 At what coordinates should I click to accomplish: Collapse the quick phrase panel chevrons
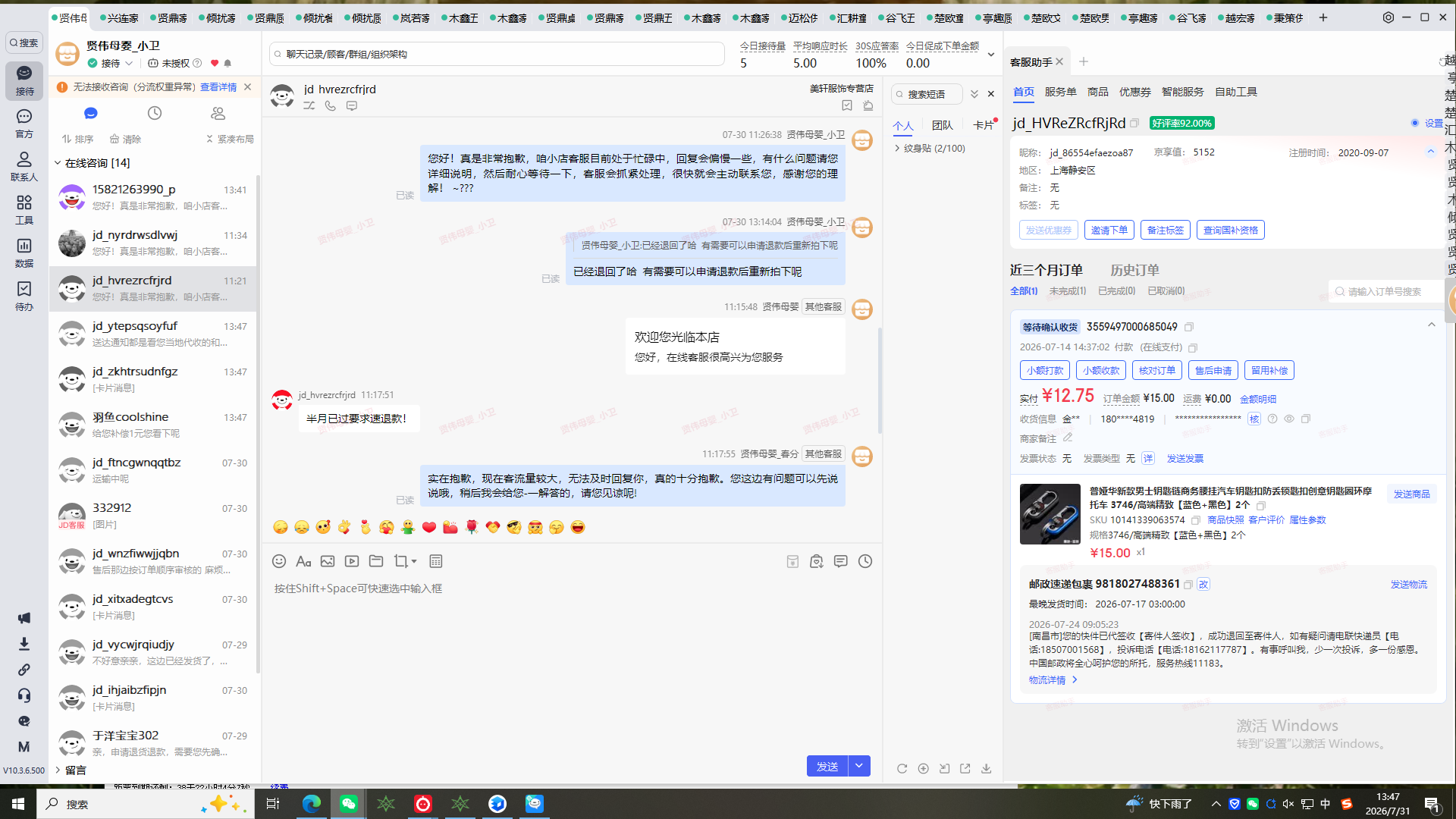974,94
